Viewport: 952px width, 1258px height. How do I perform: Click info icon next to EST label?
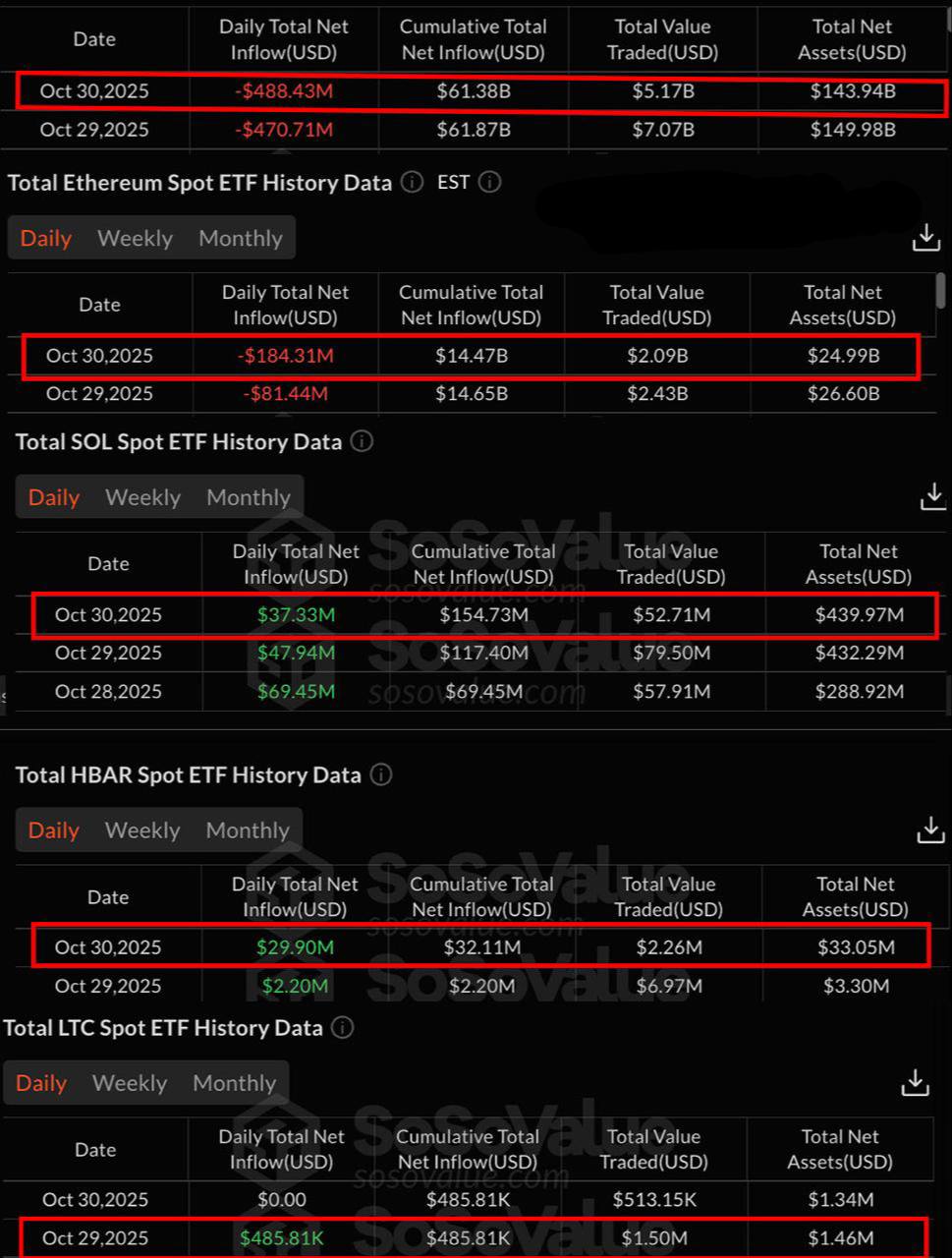click(489, 182)
